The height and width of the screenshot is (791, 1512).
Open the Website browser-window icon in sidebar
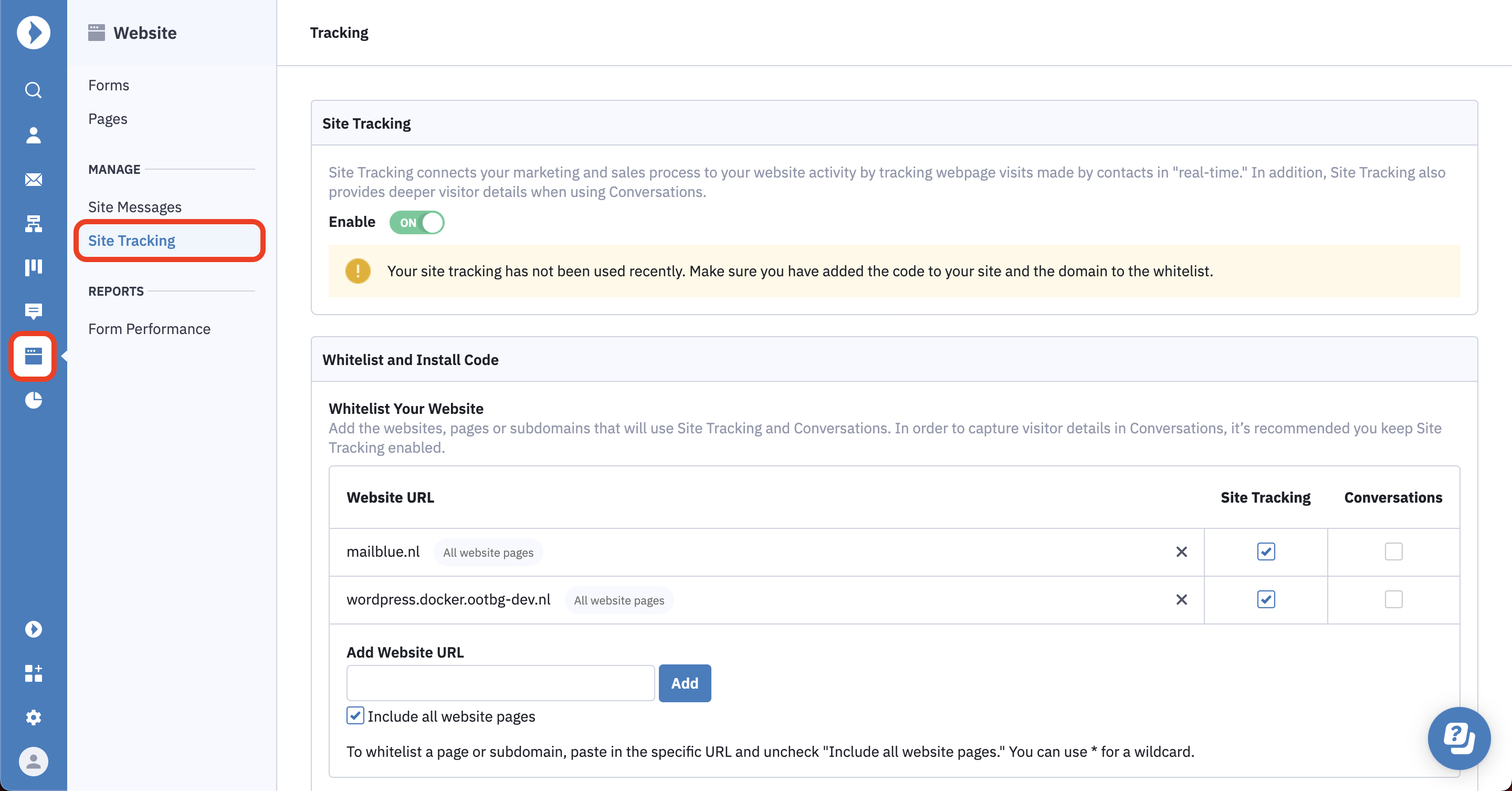point(34,356)
